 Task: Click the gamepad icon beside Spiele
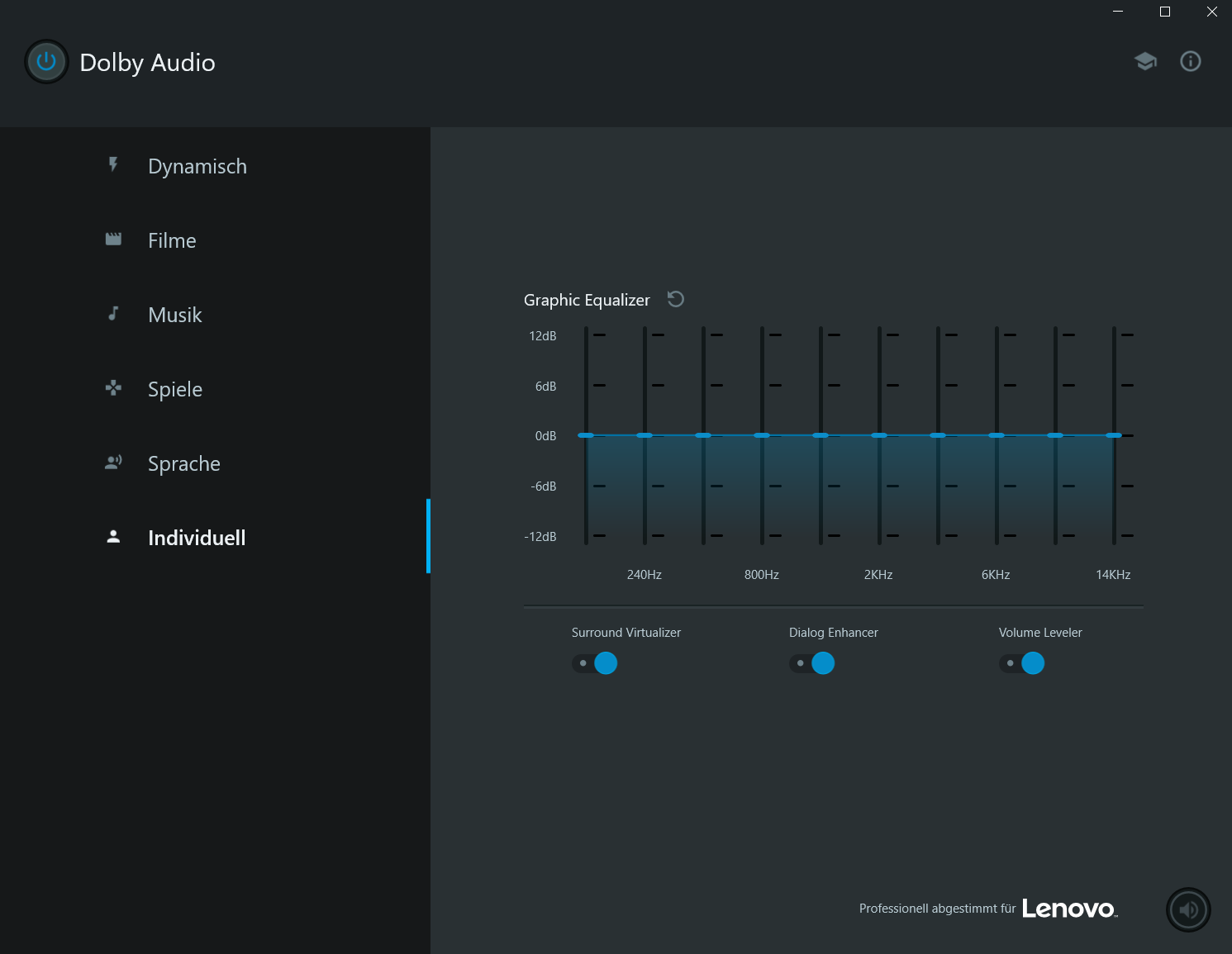click(x=113, y=388)
